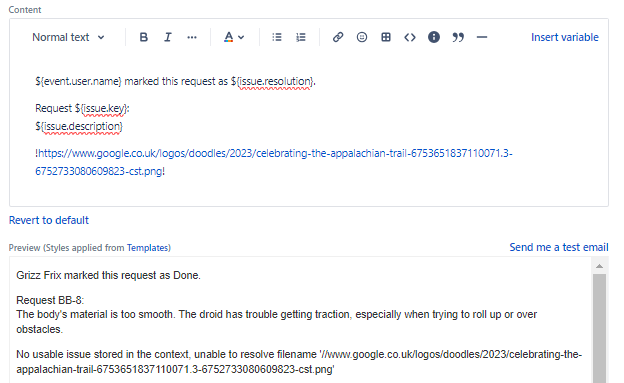Screen dimensions: 624x383
Task: Click the ${issue.key} variable in editor
Action: 101,109
